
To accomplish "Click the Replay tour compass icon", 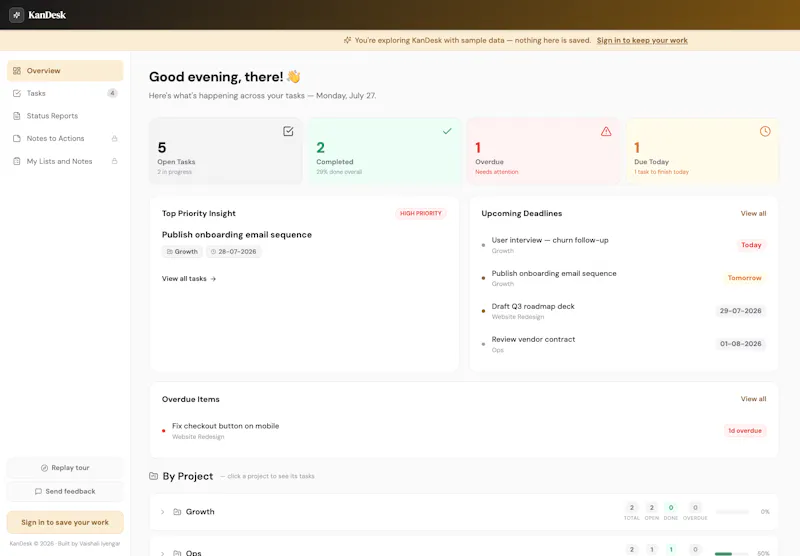I will [44, 468].
